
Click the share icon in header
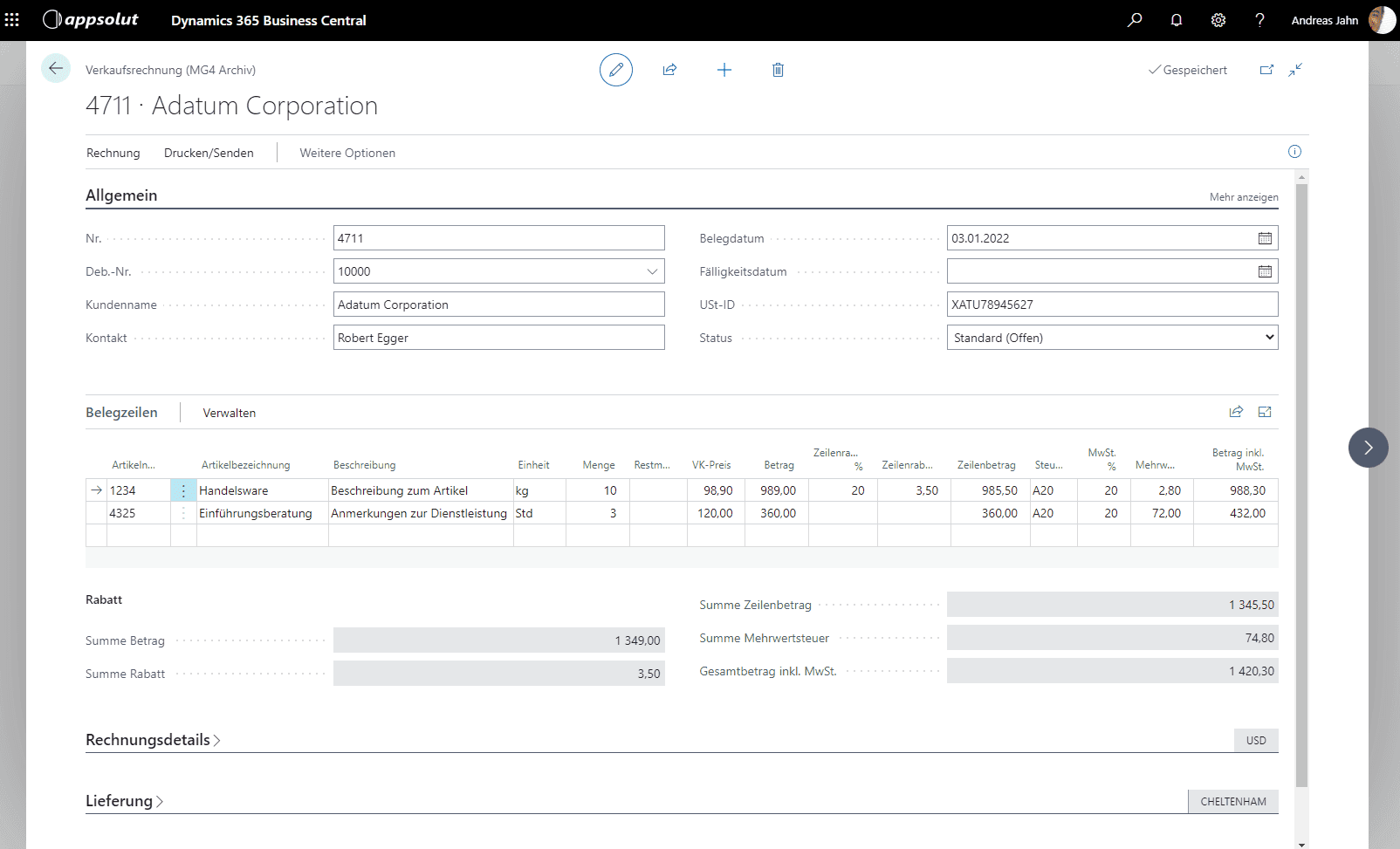click(x=669, y=70)
